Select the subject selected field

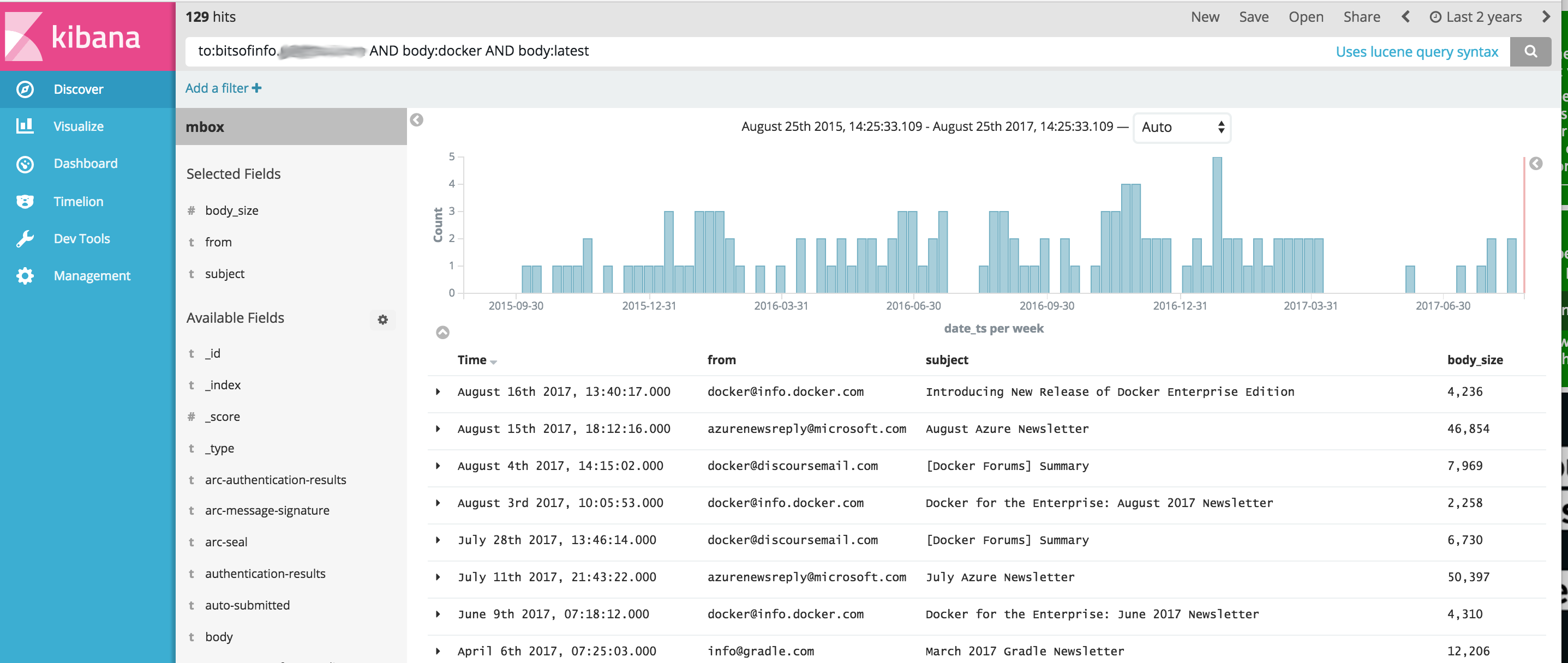tap(225, 274)
